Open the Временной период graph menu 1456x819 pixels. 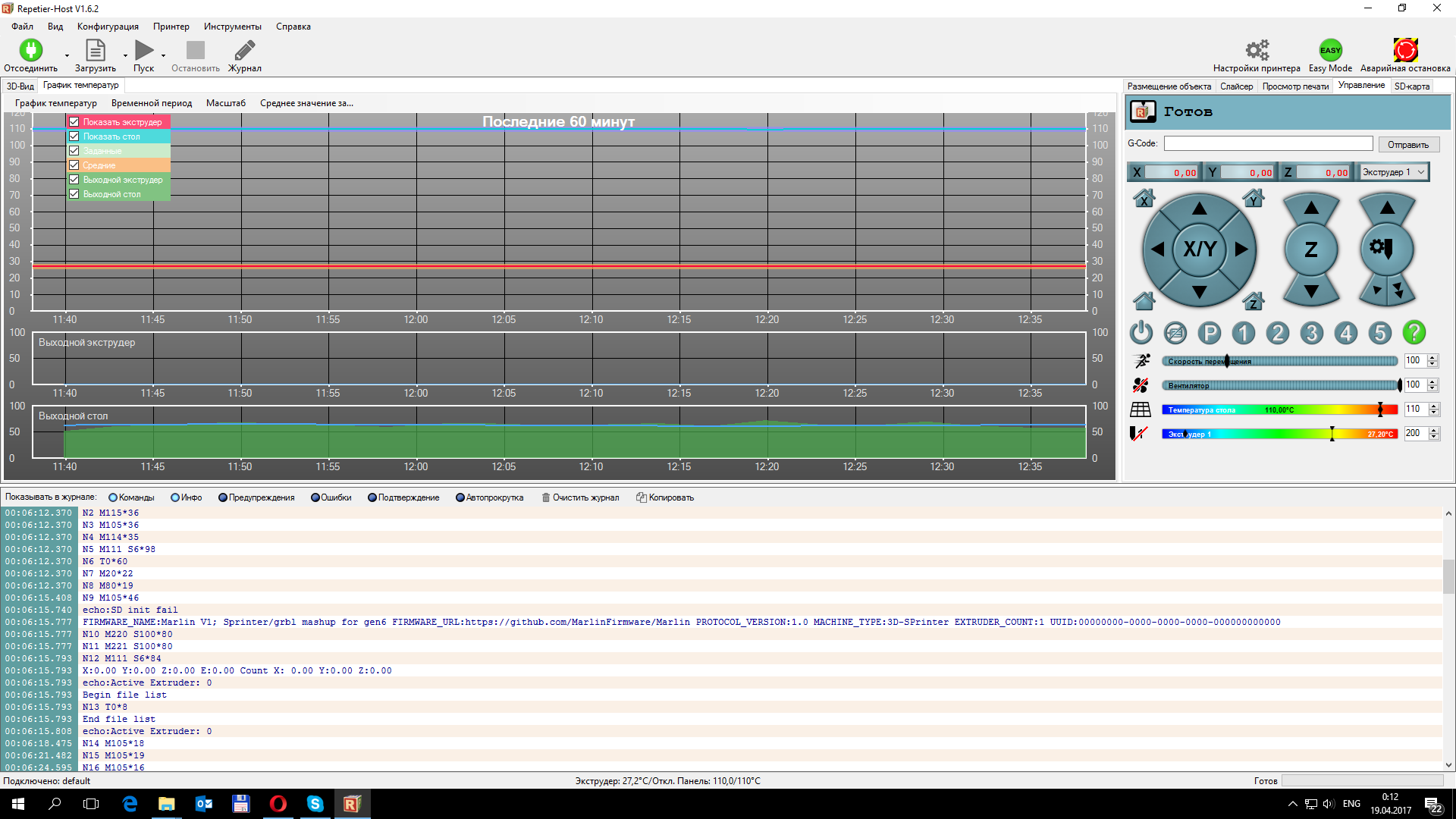pos(151,103)
